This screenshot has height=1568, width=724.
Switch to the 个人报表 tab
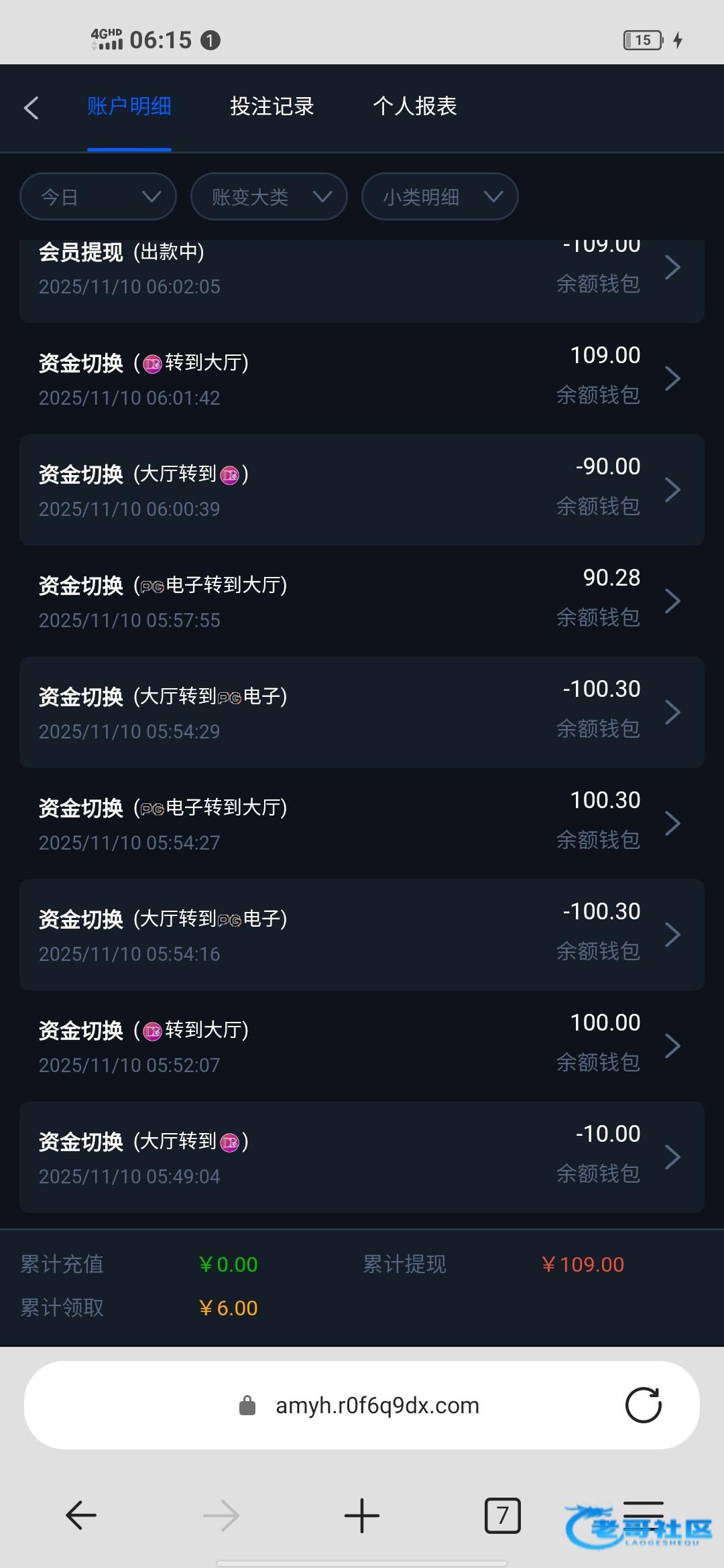[414, 107]
